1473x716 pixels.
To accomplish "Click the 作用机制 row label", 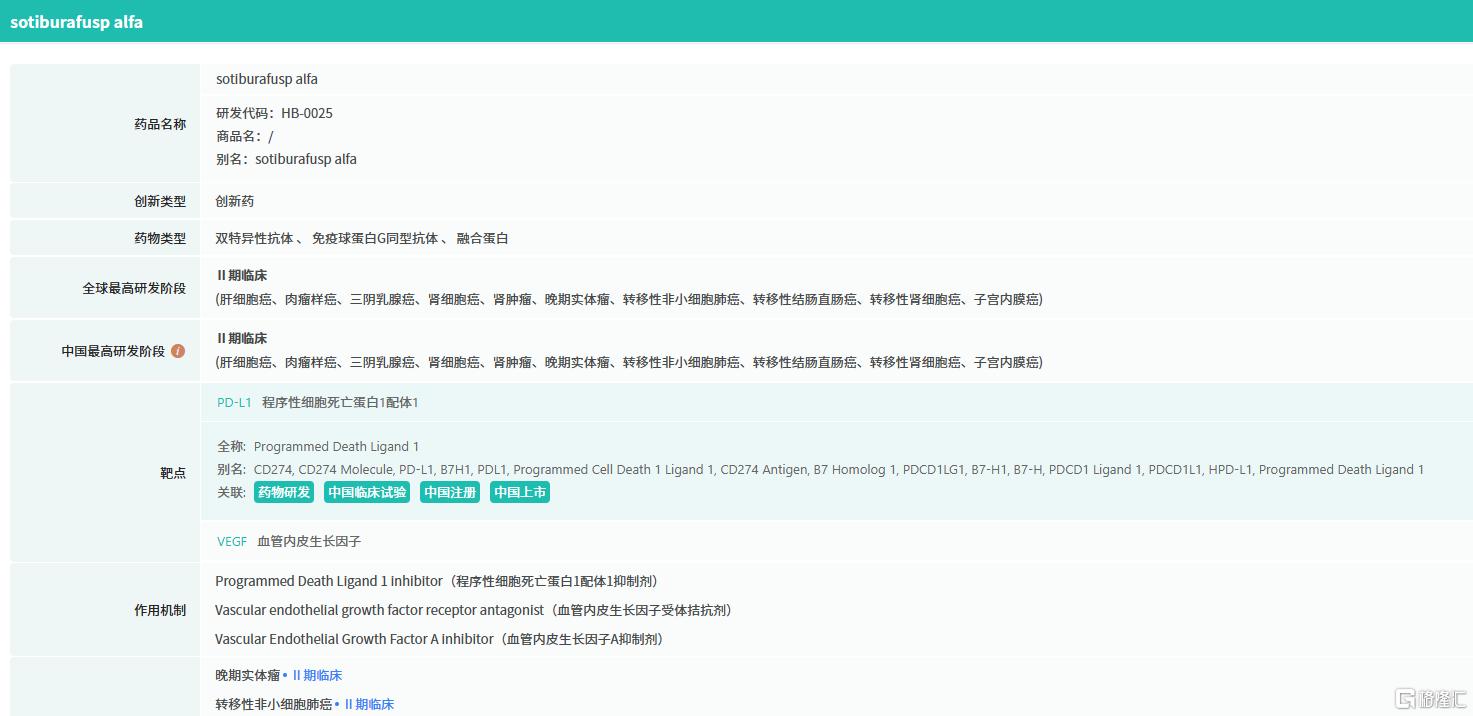I will [160, 610].
